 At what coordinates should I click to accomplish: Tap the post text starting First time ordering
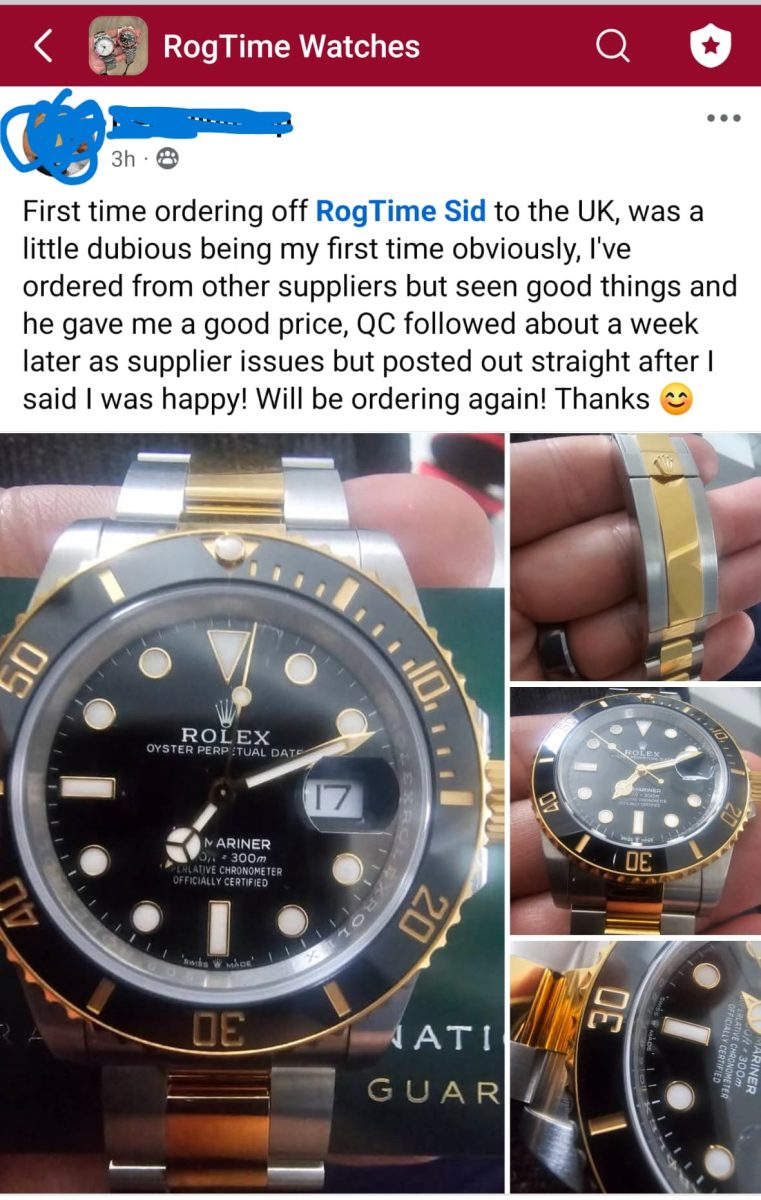pos(379,305)
